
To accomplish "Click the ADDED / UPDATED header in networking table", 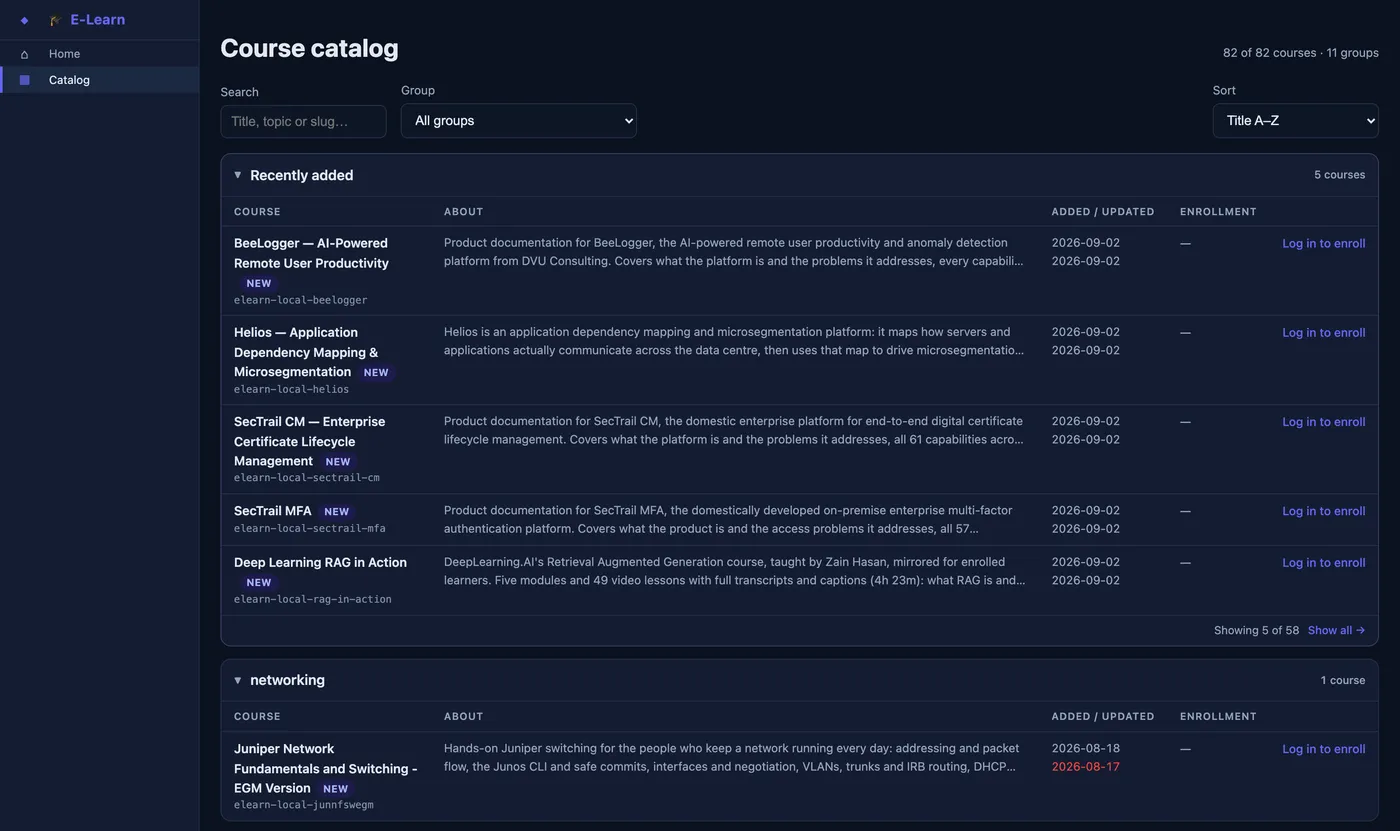I will pyautogui.click(x=1103, y=717).
